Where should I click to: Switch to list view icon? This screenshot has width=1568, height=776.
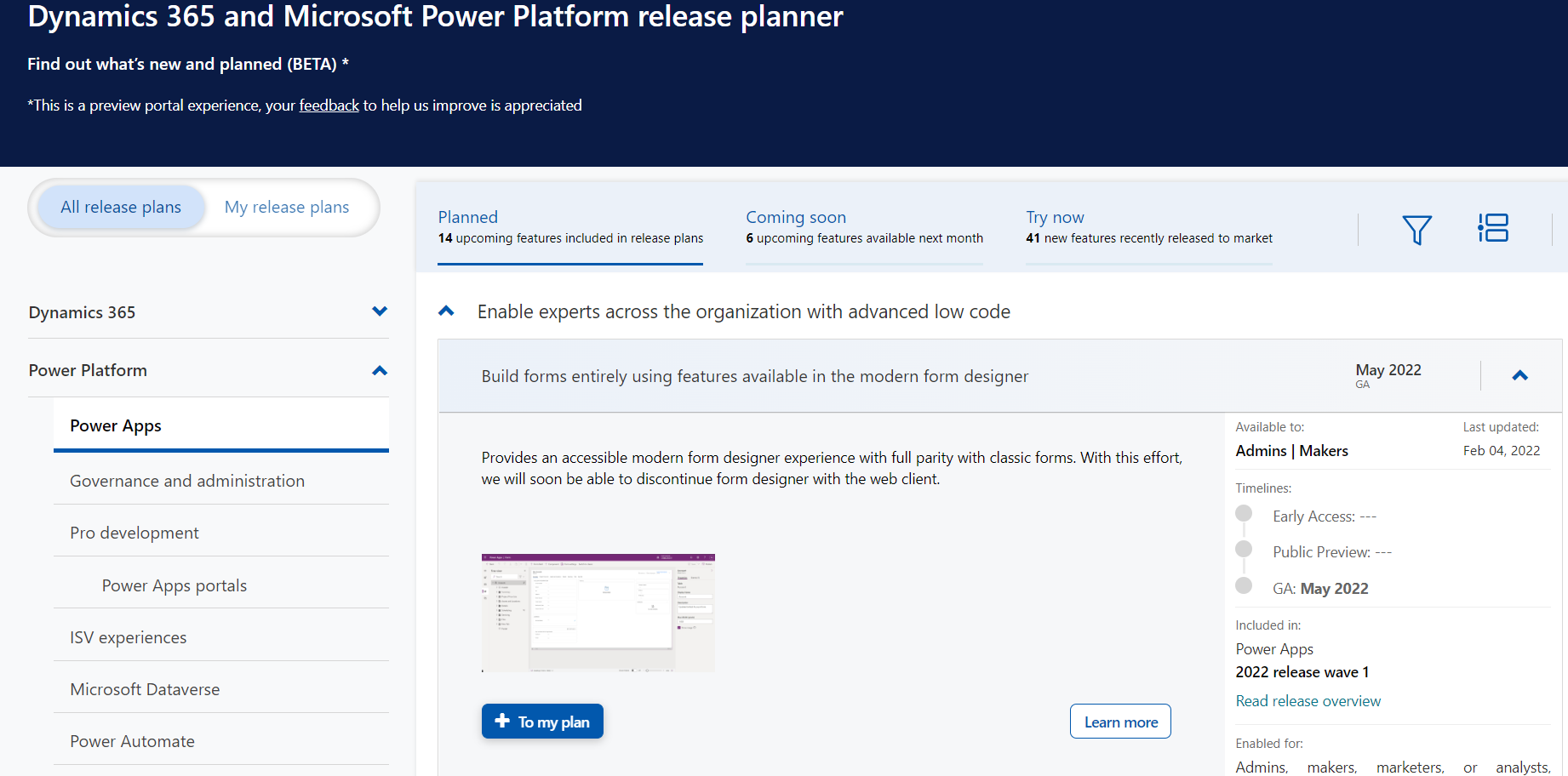tap(1493, 228)
